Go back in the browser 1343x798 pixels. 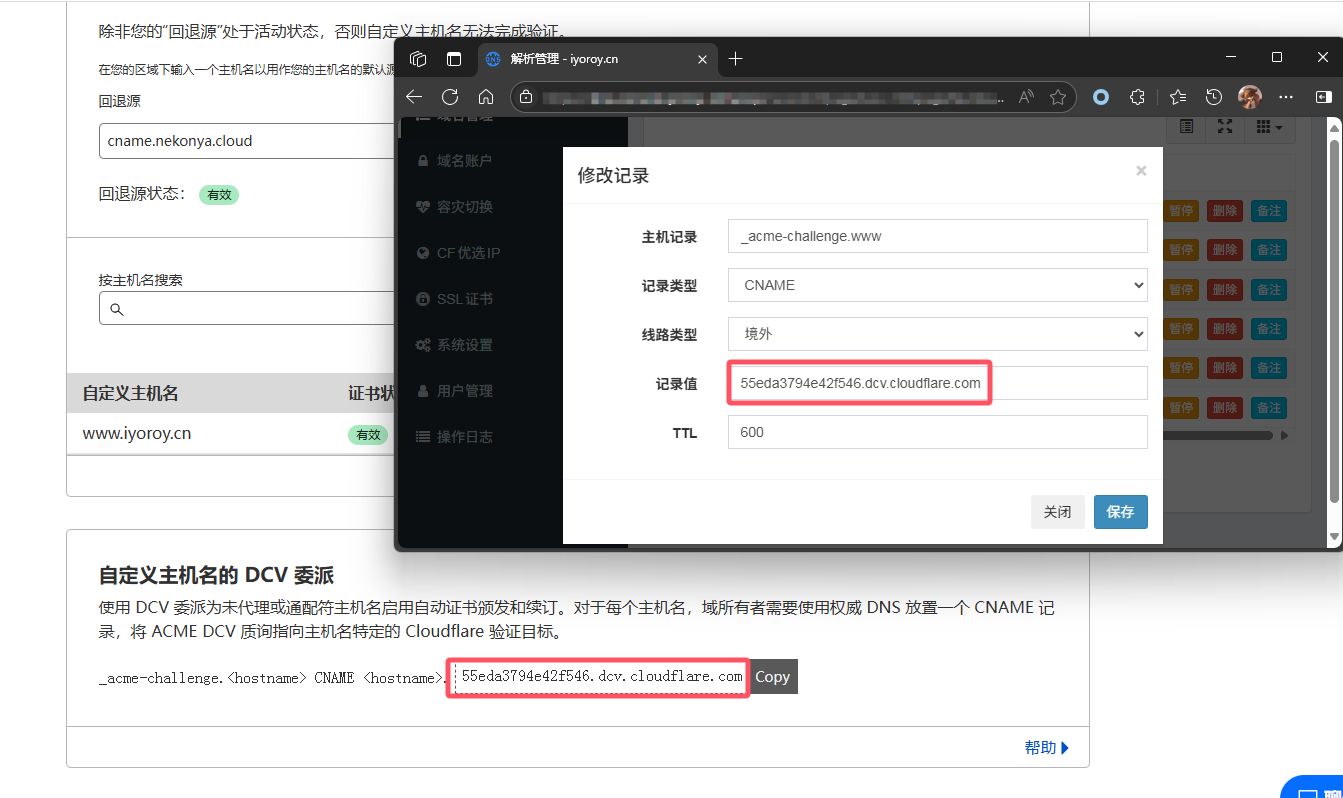(x=414, y=97)
